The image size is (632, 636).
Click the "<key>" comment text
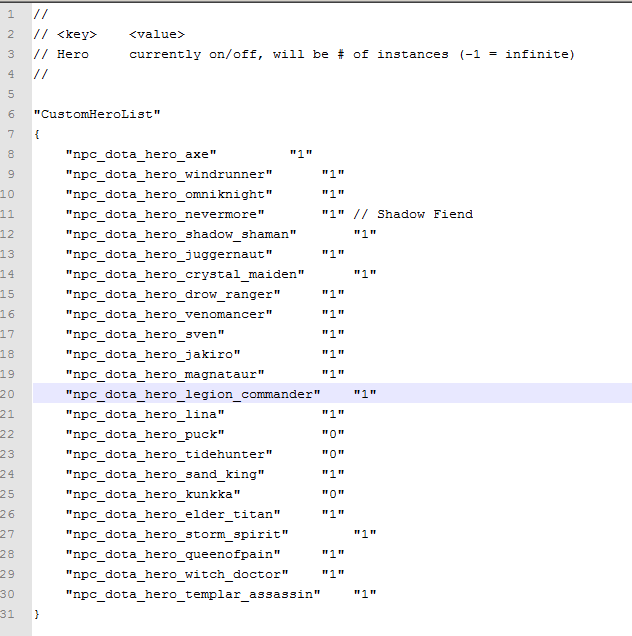77,34
